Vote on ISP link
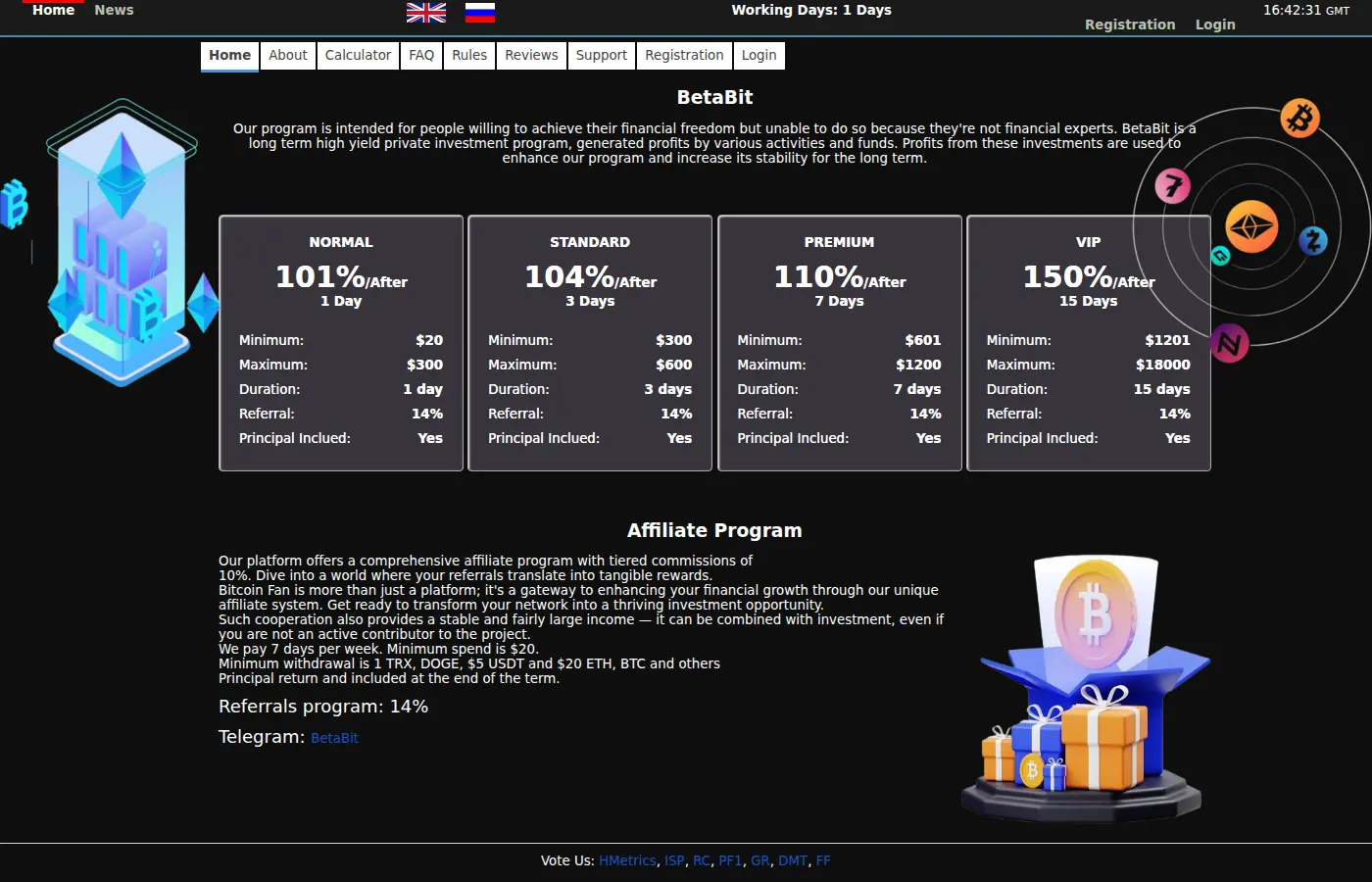This screenshot has height=882, width=1372. [674, 860]
